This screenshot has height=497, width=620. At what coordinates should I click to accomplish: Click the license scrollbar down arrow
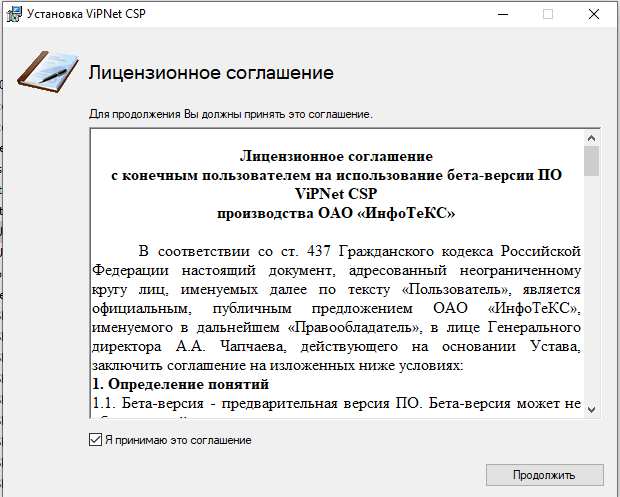pyautogui.click(x=591, y=409)
